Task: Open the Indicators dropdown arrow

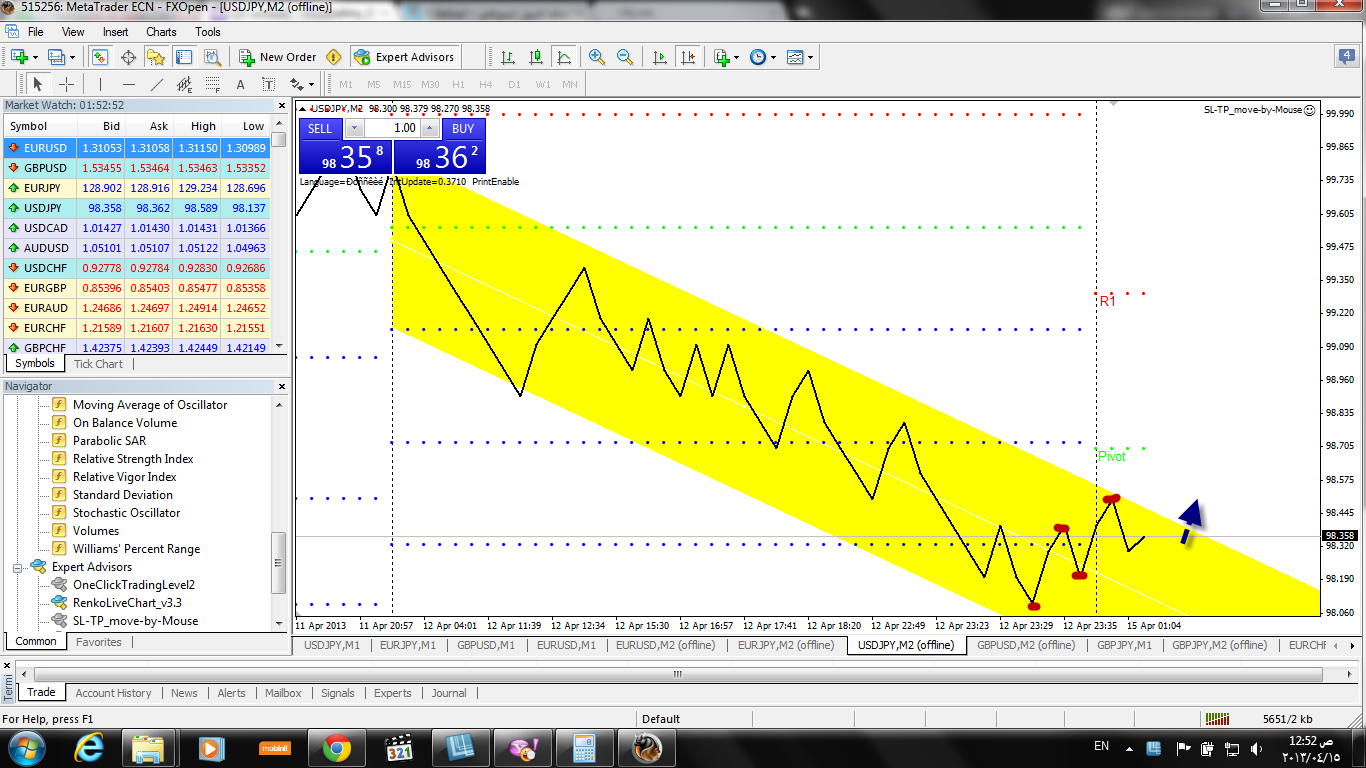Action: coord(736,57)
